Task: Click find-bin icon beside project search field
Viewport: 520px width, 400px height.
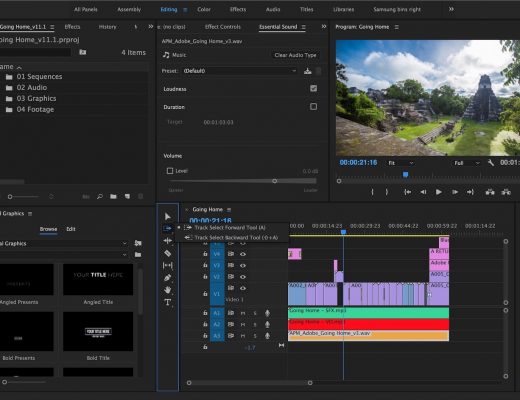Action: point(82,52)
